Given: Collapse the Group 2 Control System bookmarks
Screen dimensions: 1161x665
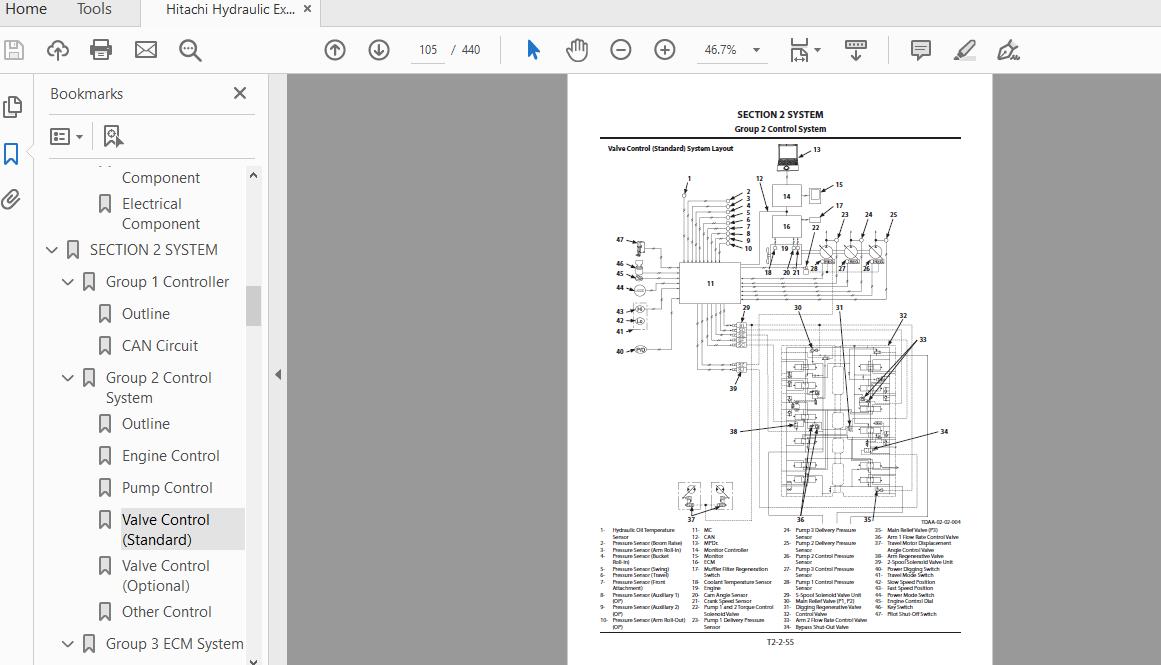Looking at the screenshot, I should point(67,377).
